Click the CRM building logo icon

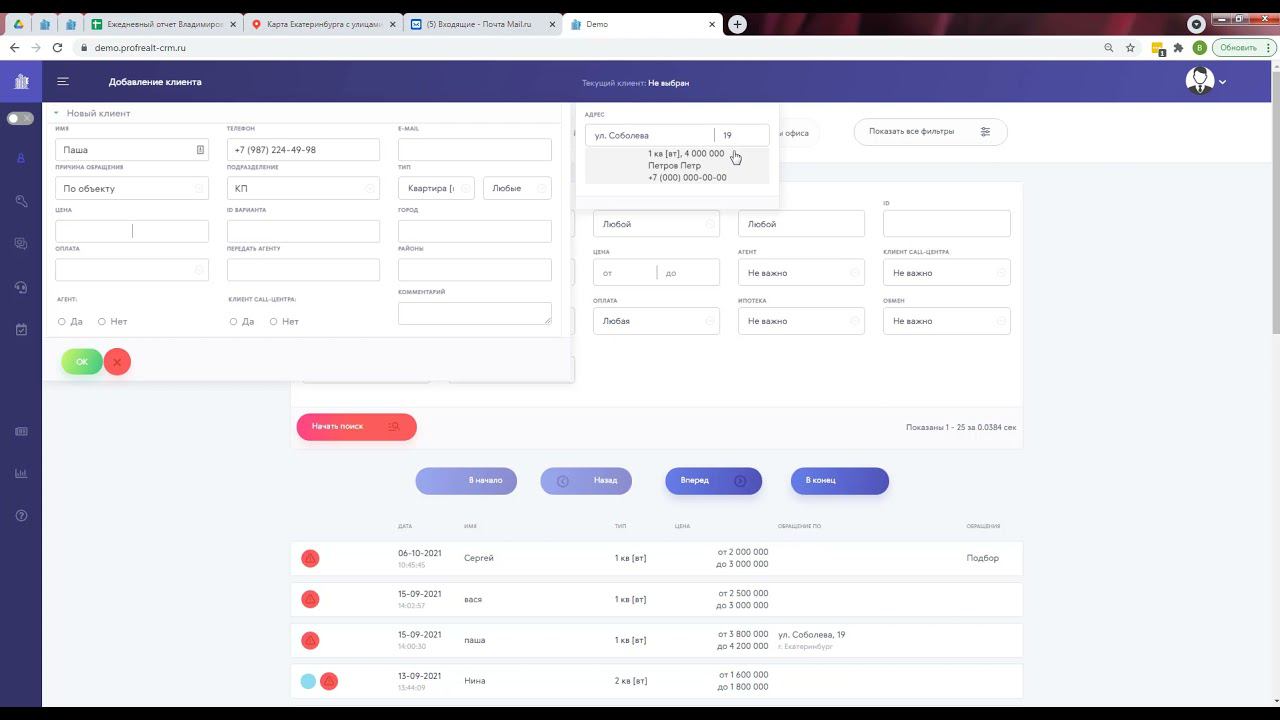click(x=21, y=82)
